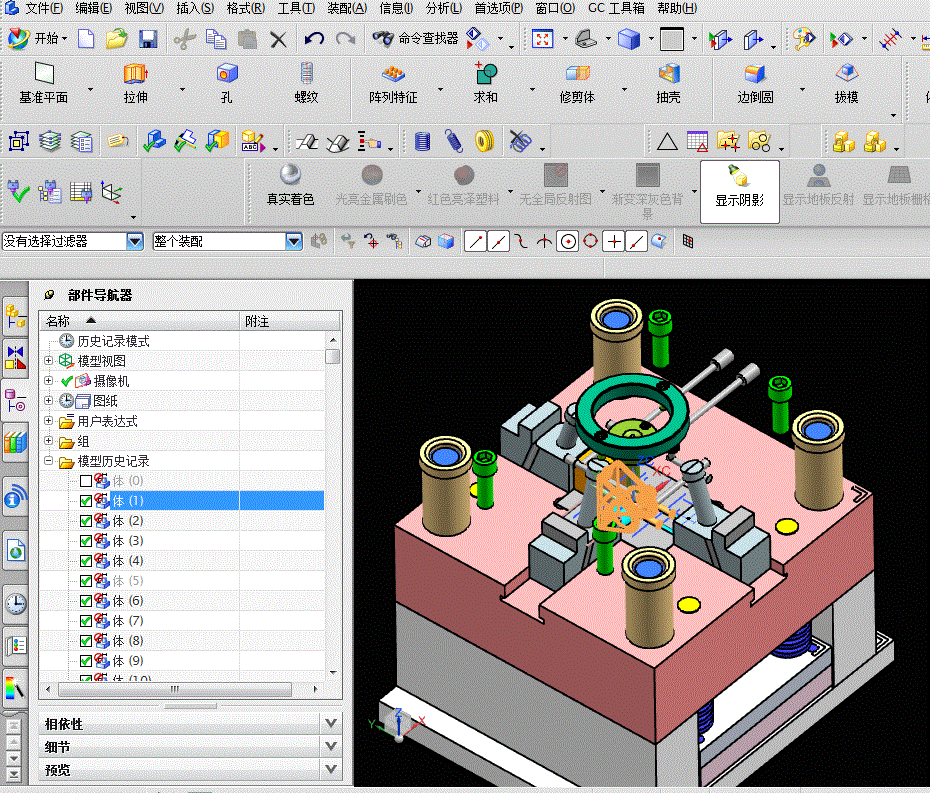
Task: Save using the floppy disk icon
Action: coord(148,39)
